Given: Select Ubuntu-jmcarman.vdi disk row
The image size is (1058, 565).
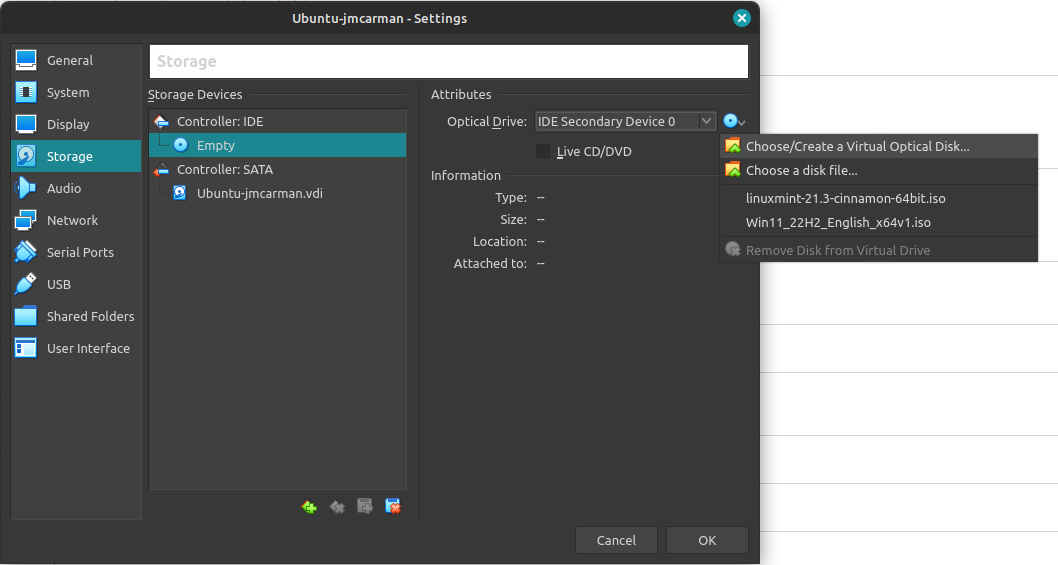Looking at the screenshot, I should (x=277, y=193).
